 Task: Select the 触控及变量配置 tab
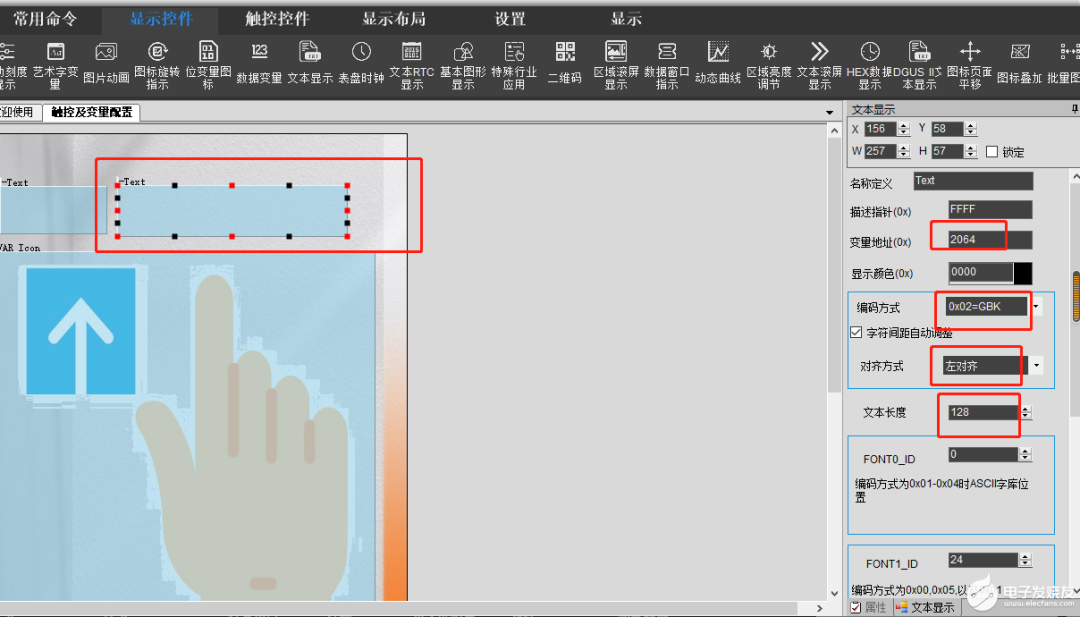[x=91, y=112]
